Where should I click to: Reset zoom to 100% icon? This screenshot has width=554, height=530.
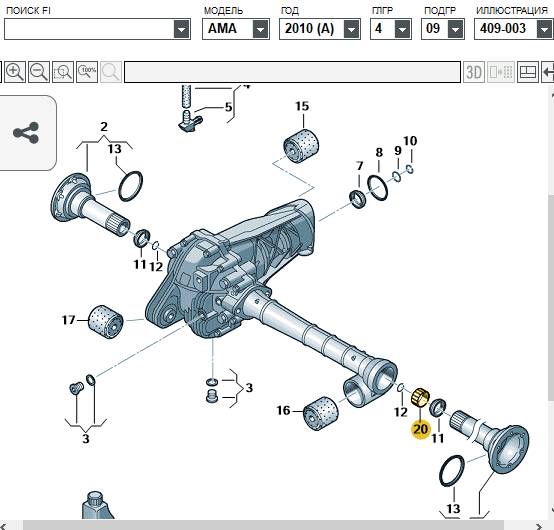pos(87,72)
